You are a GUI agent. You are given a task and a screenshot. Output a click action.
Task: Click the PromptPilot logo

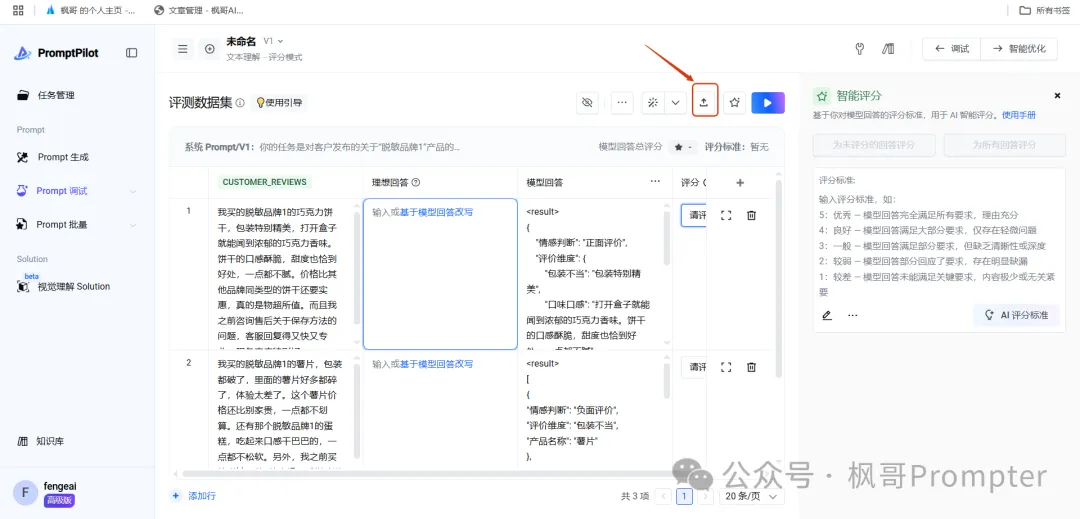pos(56,53)
